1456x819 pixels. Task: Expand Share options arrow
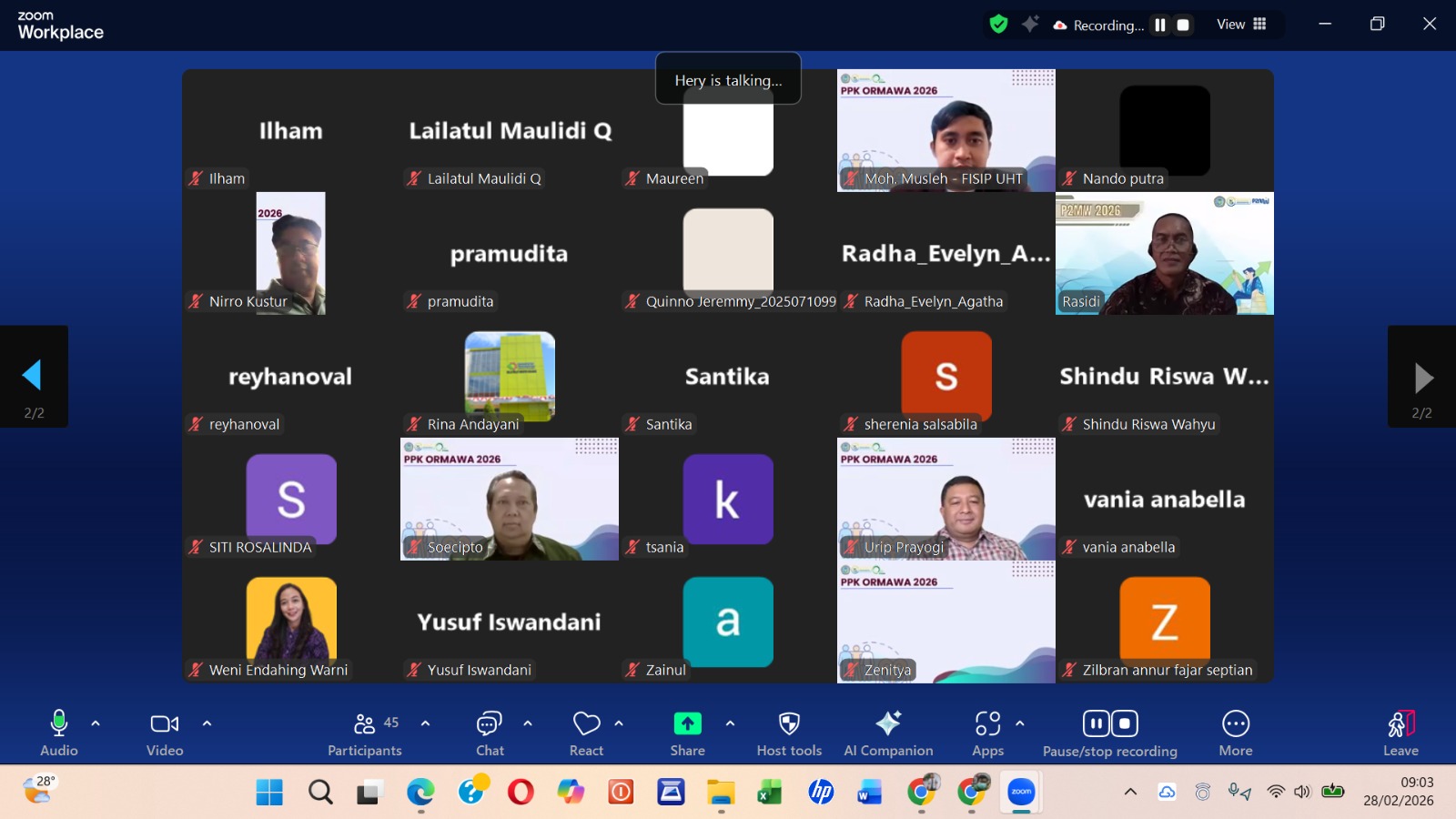[730, 723]
